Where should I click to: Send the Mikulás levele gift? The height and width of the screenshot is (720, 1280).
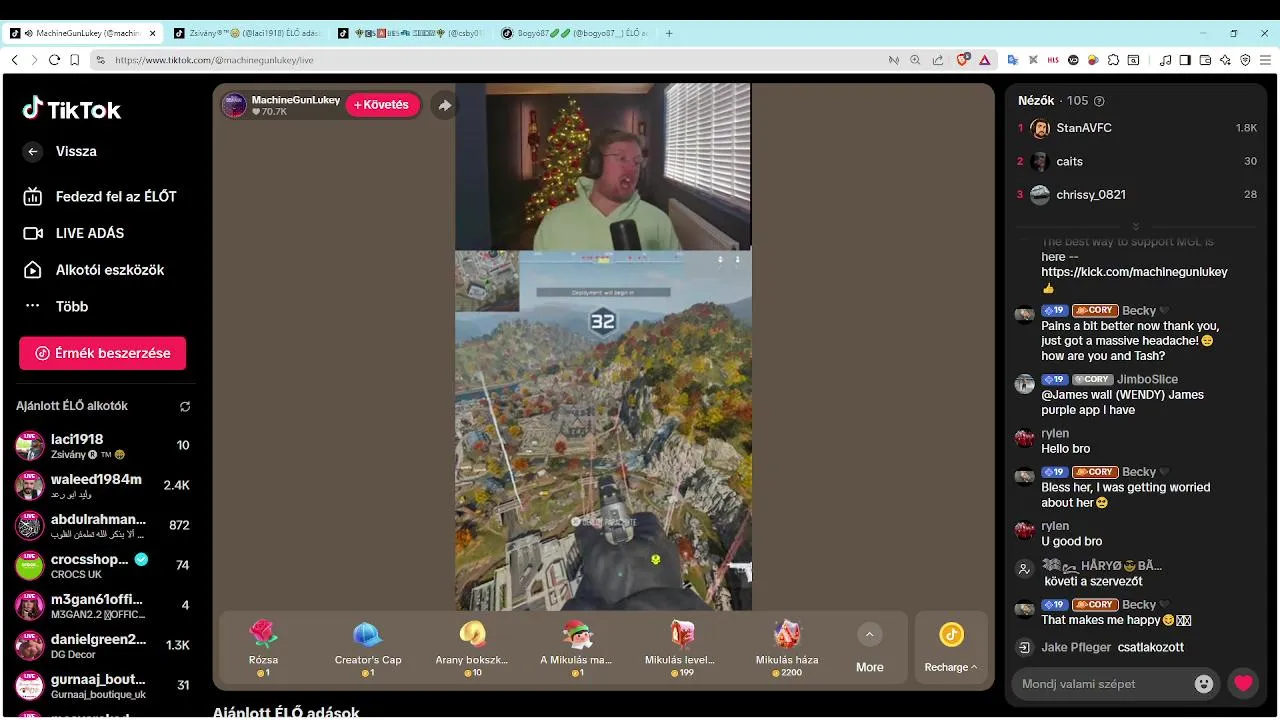681,647
